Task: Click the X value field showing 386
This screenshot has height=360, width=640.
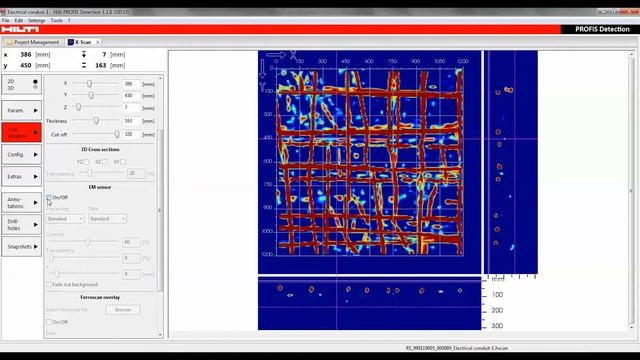Action: 131,84
